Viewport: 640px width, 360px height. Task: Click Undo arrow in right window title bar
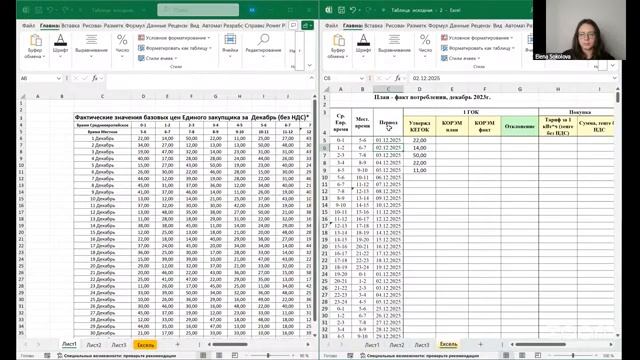click(353, 10)
